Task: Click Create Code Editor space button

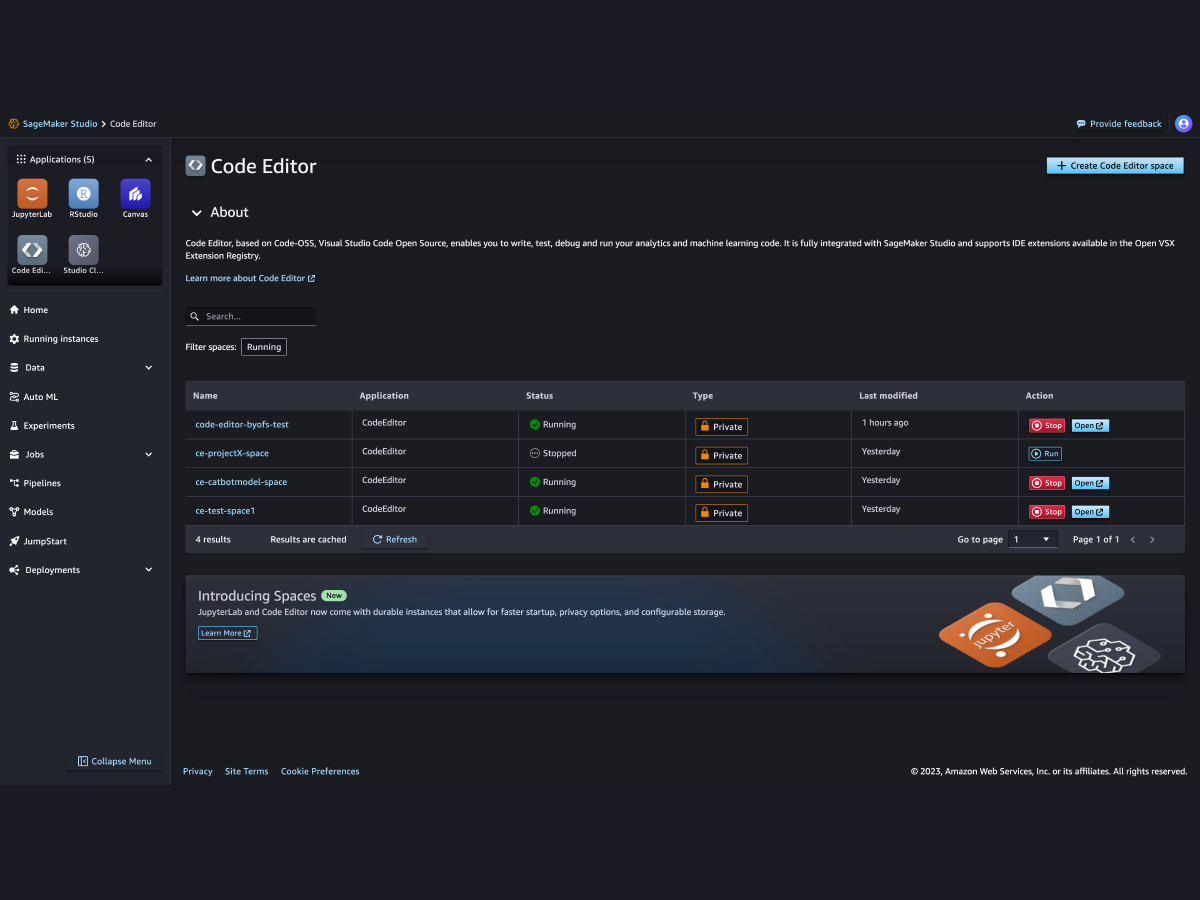Action: coord(1114,165)
